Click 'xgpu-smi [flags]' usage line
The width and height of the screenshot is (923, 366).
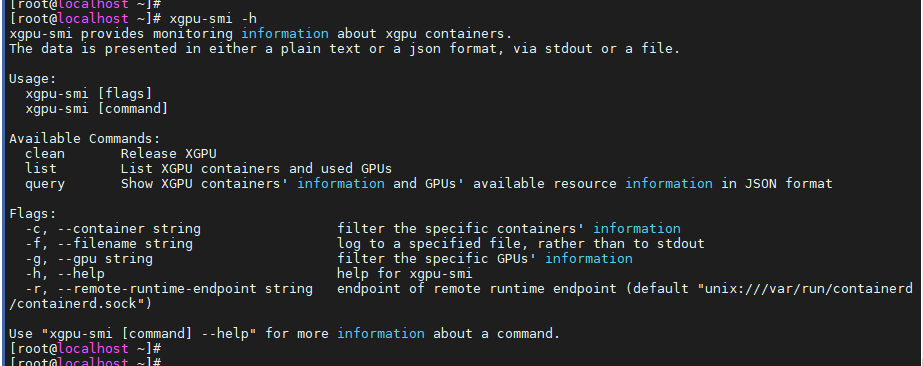89,94
